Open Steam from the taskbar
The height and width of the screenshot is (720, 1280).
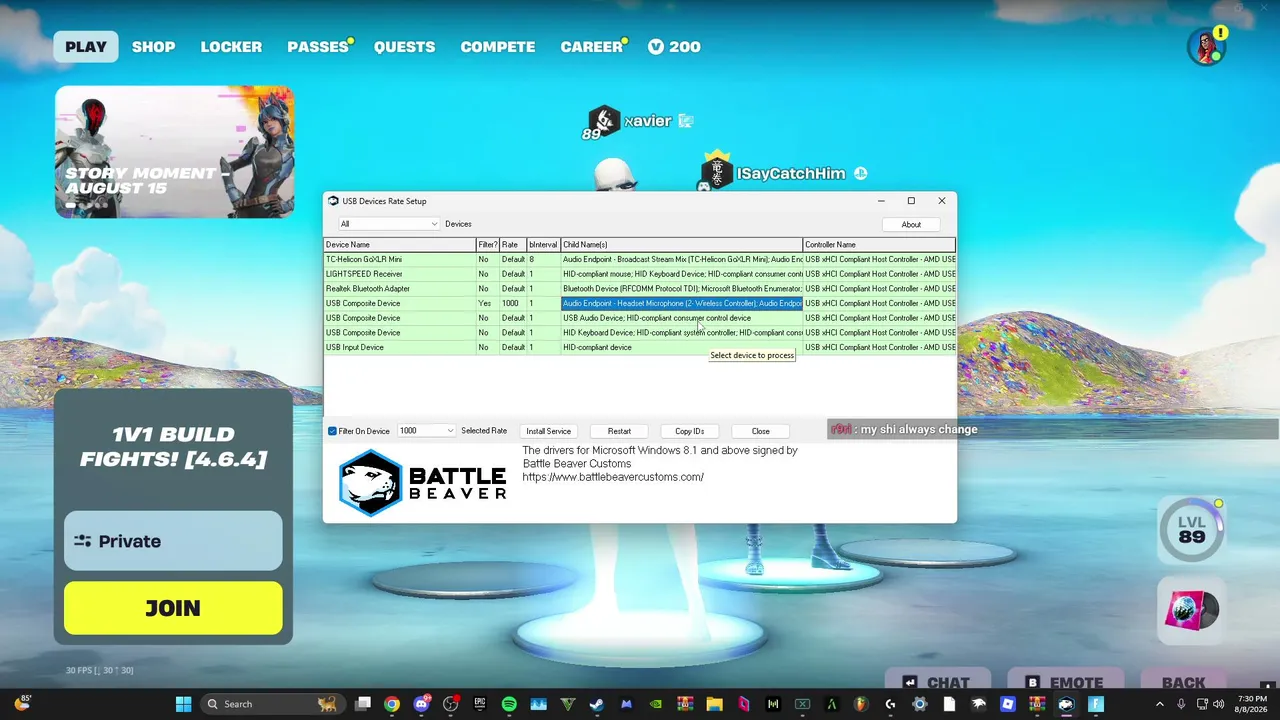tap(597, 704)
